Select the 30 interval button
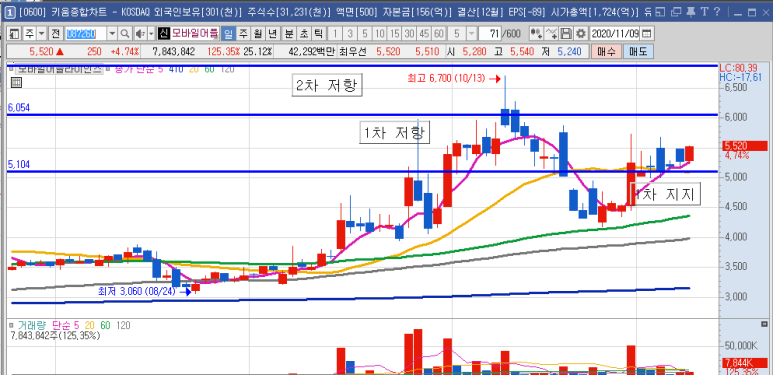This screenshot has height=375, width=773. (409, 34)
